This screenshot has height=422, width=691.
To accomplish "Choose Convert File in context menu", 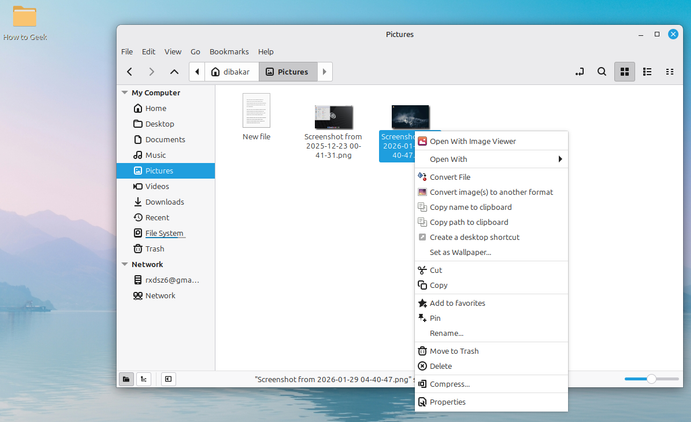I will (491, 177).
